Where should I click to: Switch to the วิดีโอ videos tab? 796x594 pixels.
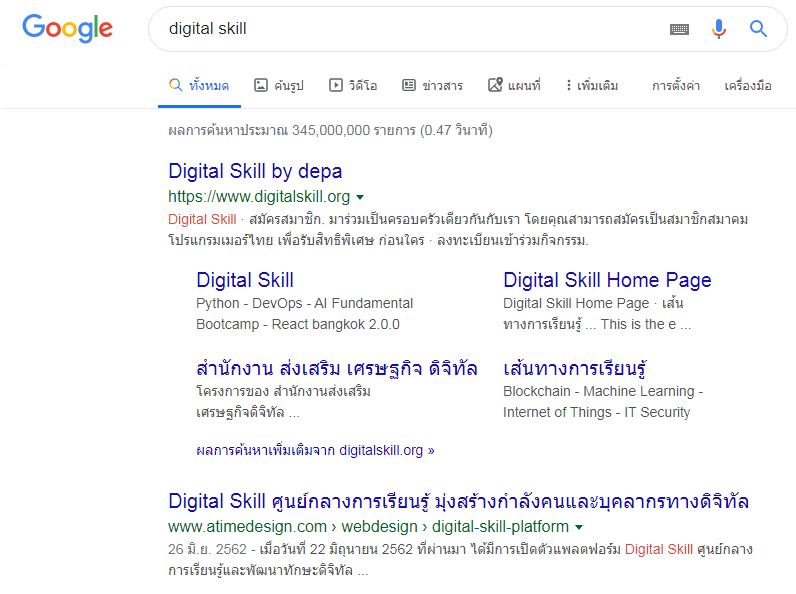(353, 85)
